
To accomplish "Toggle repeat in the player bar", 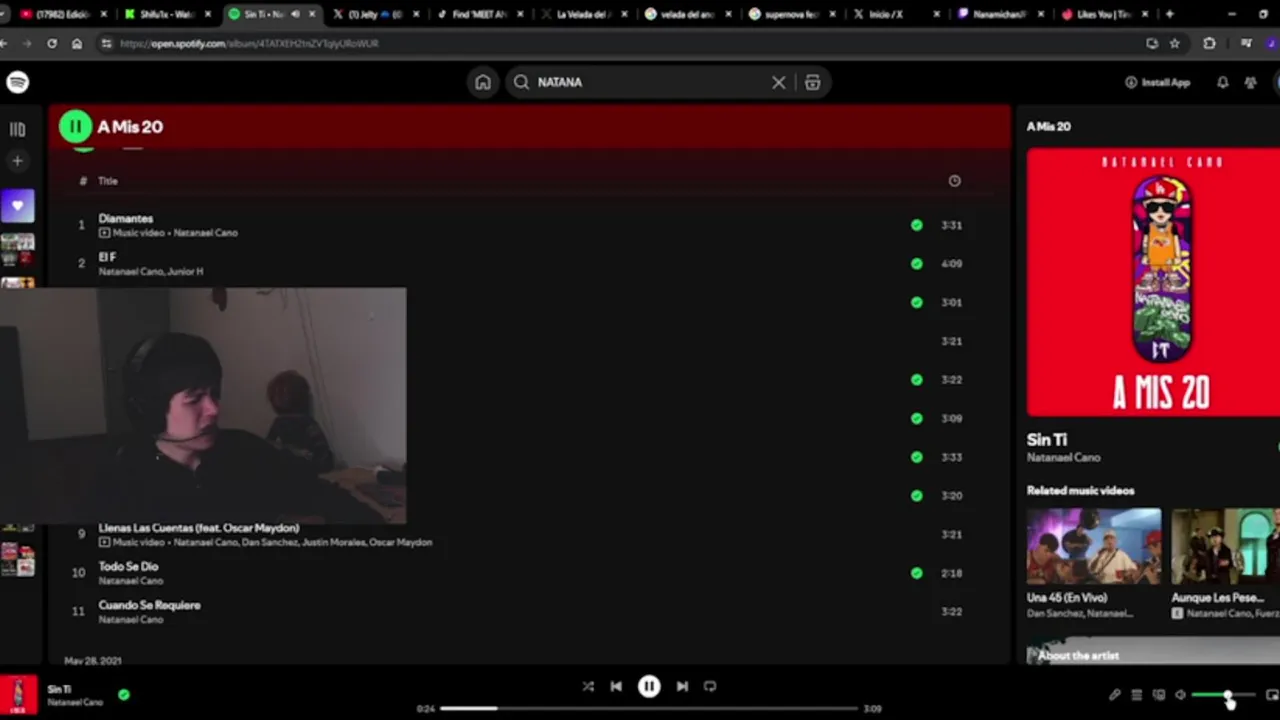I will [x=710, y=686].
